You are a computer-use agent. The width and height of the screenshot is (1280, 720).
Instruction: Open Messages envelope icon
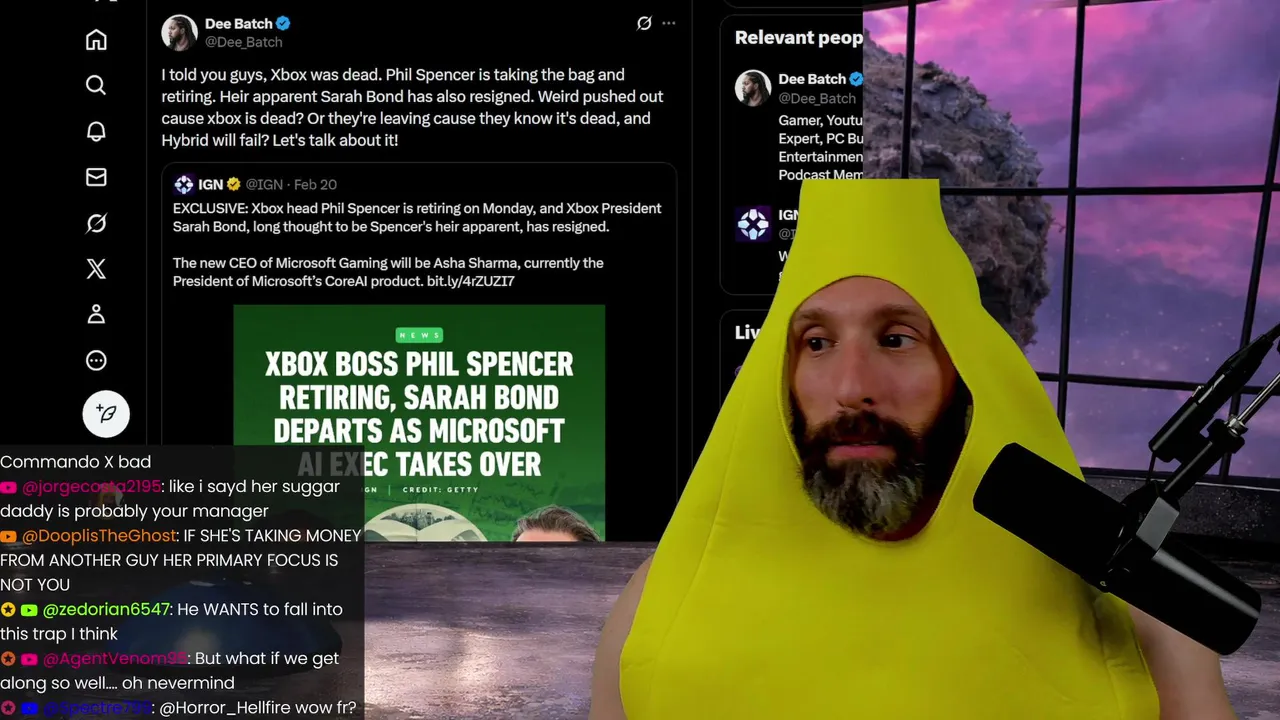click(x=96, y=177)
